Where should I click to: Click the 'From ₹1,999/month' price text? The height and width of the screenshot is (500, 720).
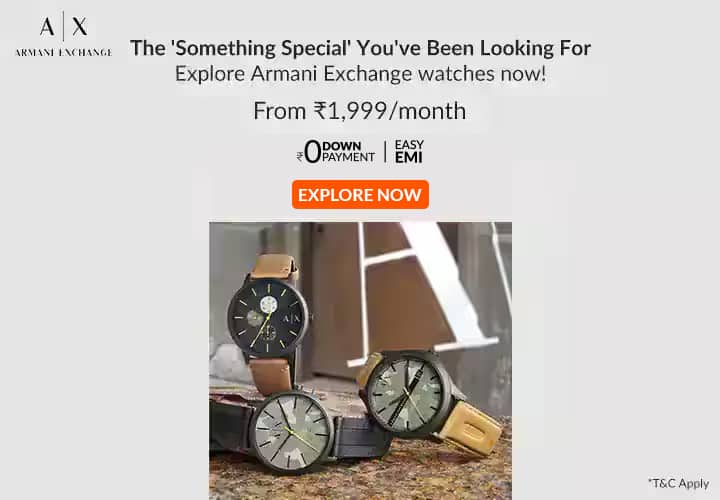coord(360,111)
